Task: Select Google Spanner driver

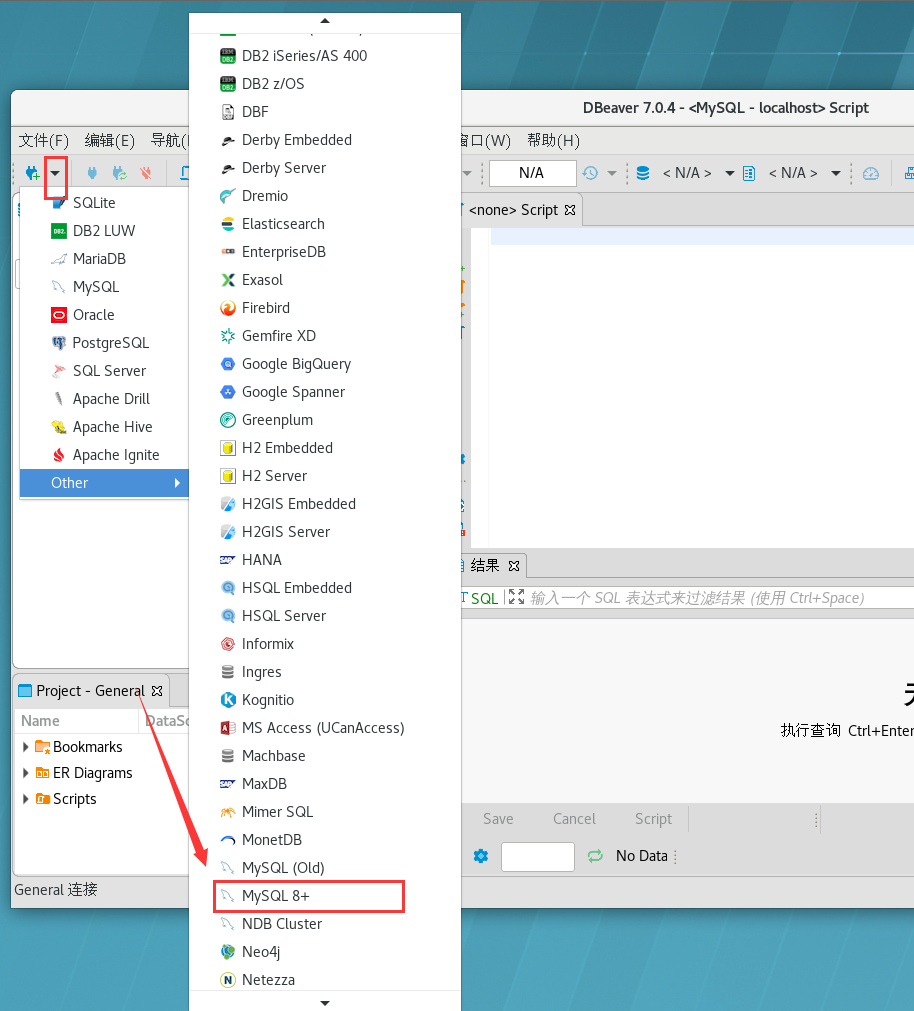Action: [x=325, y=392]
